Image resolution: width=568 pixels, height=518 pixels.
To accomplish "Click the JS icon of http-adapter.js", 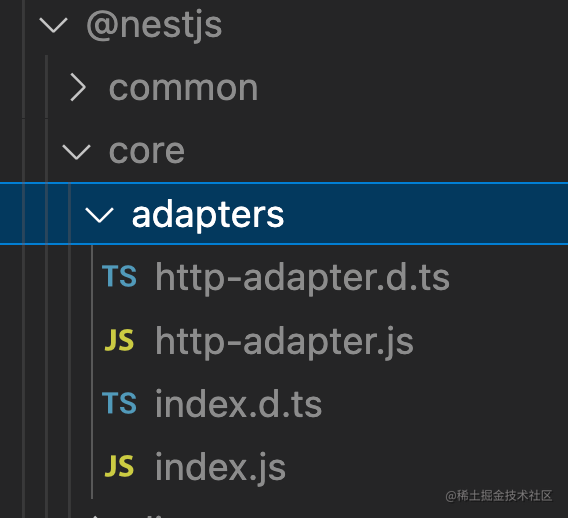I will click(119, 340).
